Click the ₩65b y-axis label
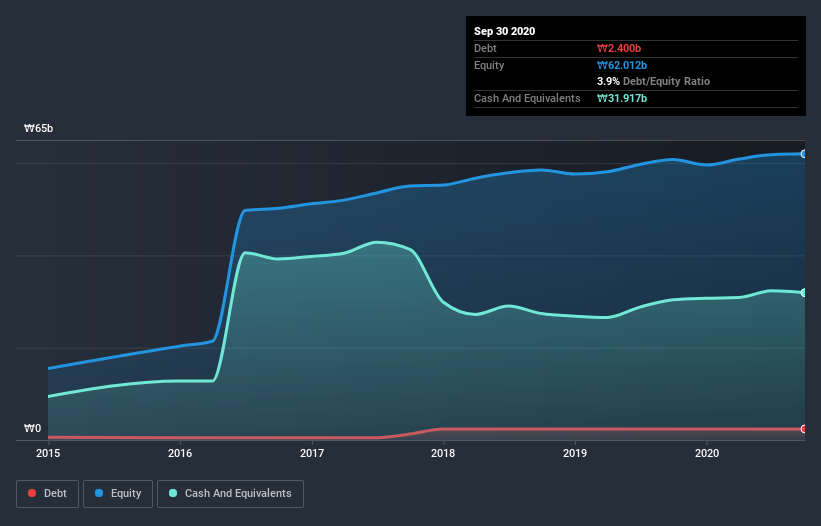Screen dimensions: 821x526 tap(38, 129)
